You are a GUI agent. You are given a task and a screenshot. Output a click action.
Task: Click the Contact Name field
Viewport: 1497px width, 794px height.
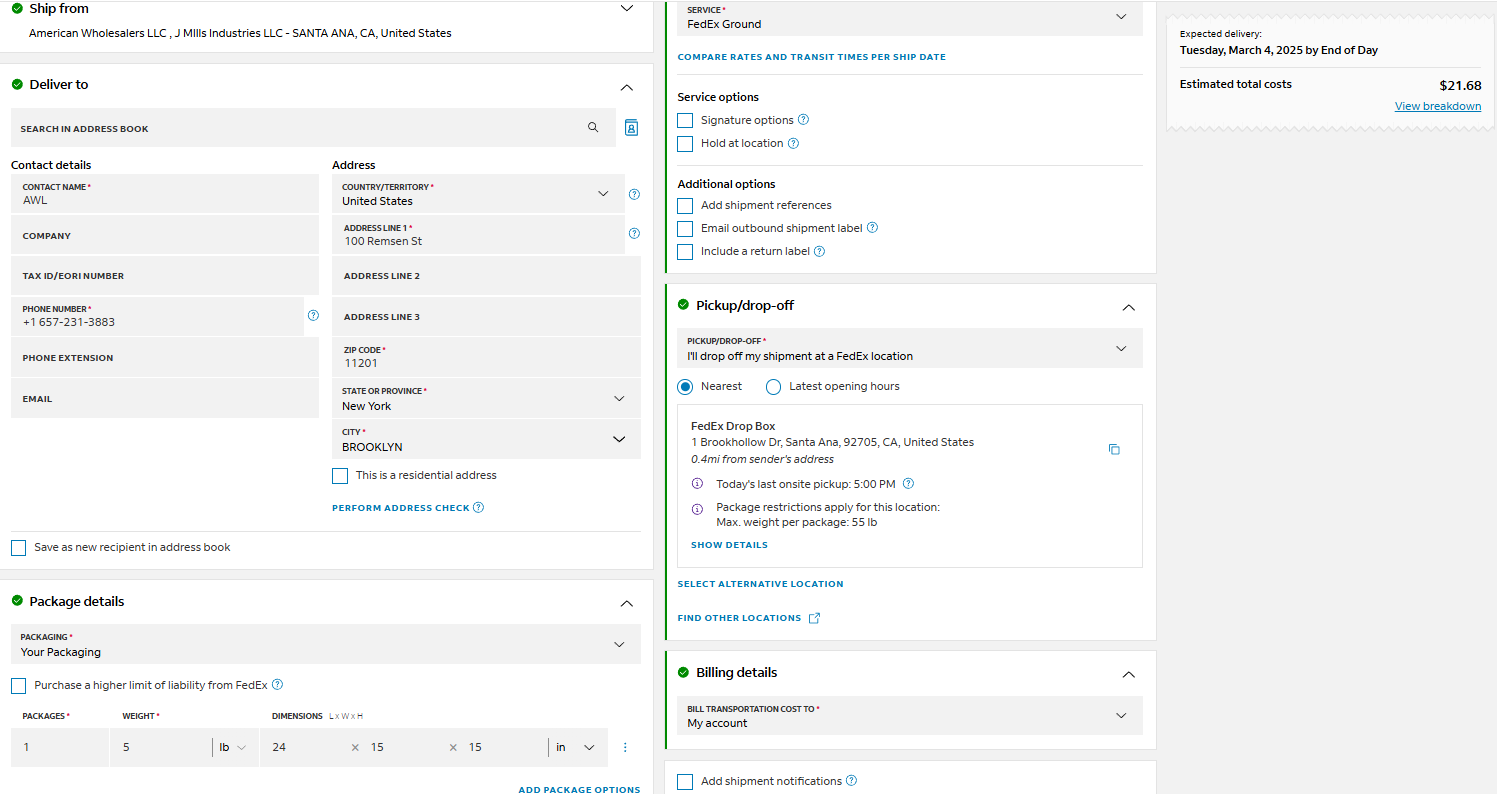point(165,193)
